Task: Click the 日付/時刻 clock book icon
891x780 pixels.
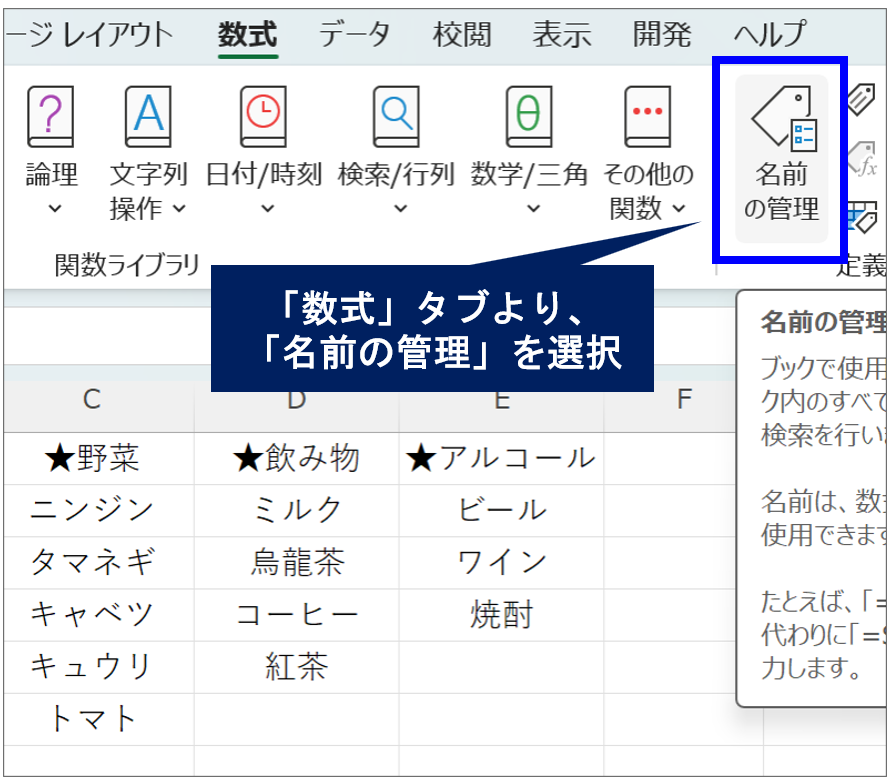Action: pos(264,117)
